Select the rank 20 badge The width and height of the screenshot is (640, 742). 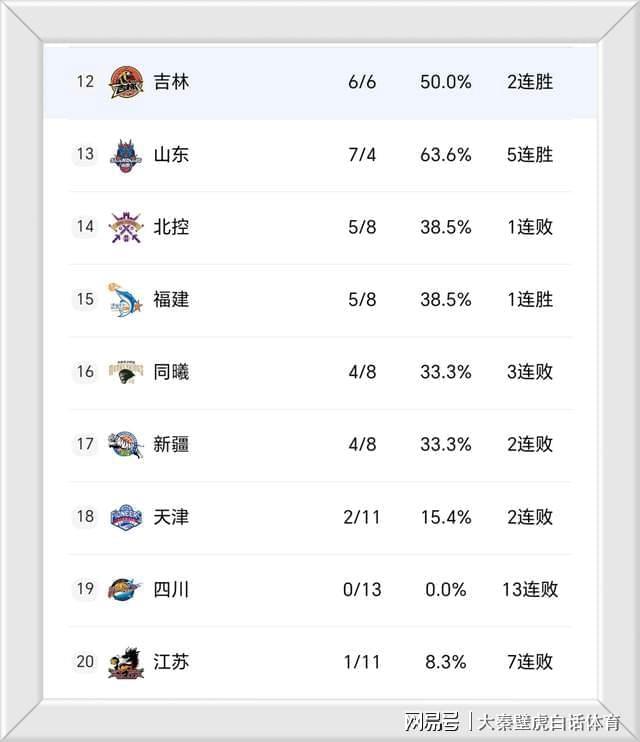pos(85,662)
